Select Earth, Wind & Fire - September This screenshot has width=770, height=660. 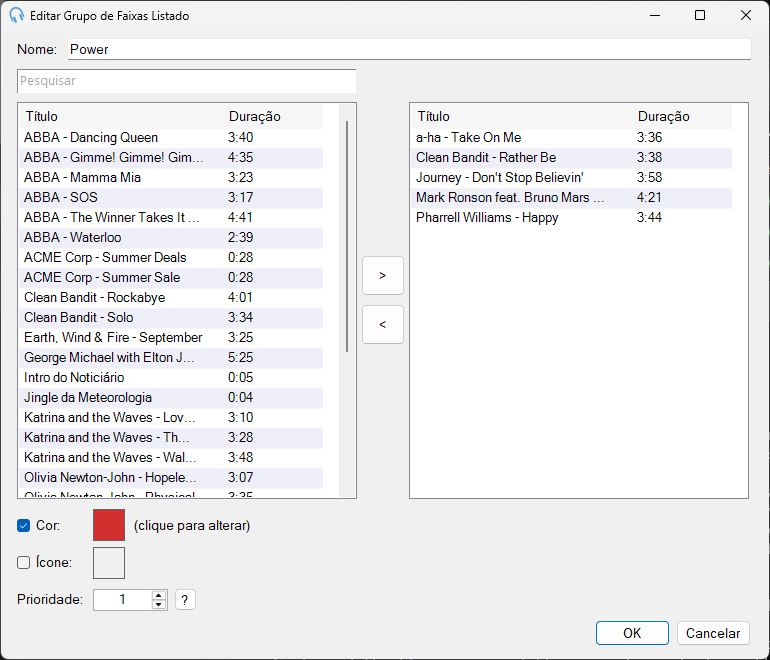(x=171, y=337)
